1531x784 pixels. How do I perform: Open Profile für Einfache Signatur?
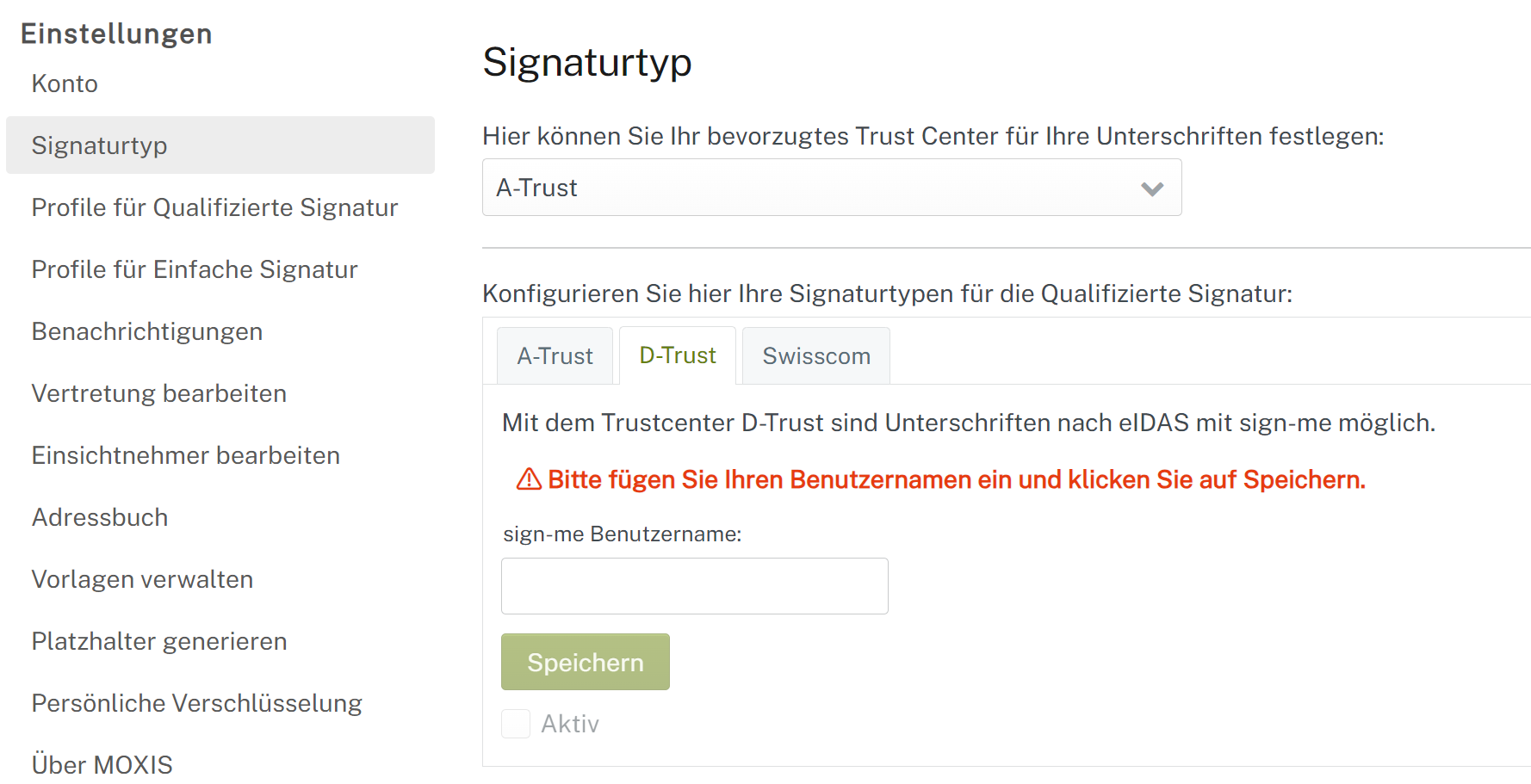click(195, 269)
